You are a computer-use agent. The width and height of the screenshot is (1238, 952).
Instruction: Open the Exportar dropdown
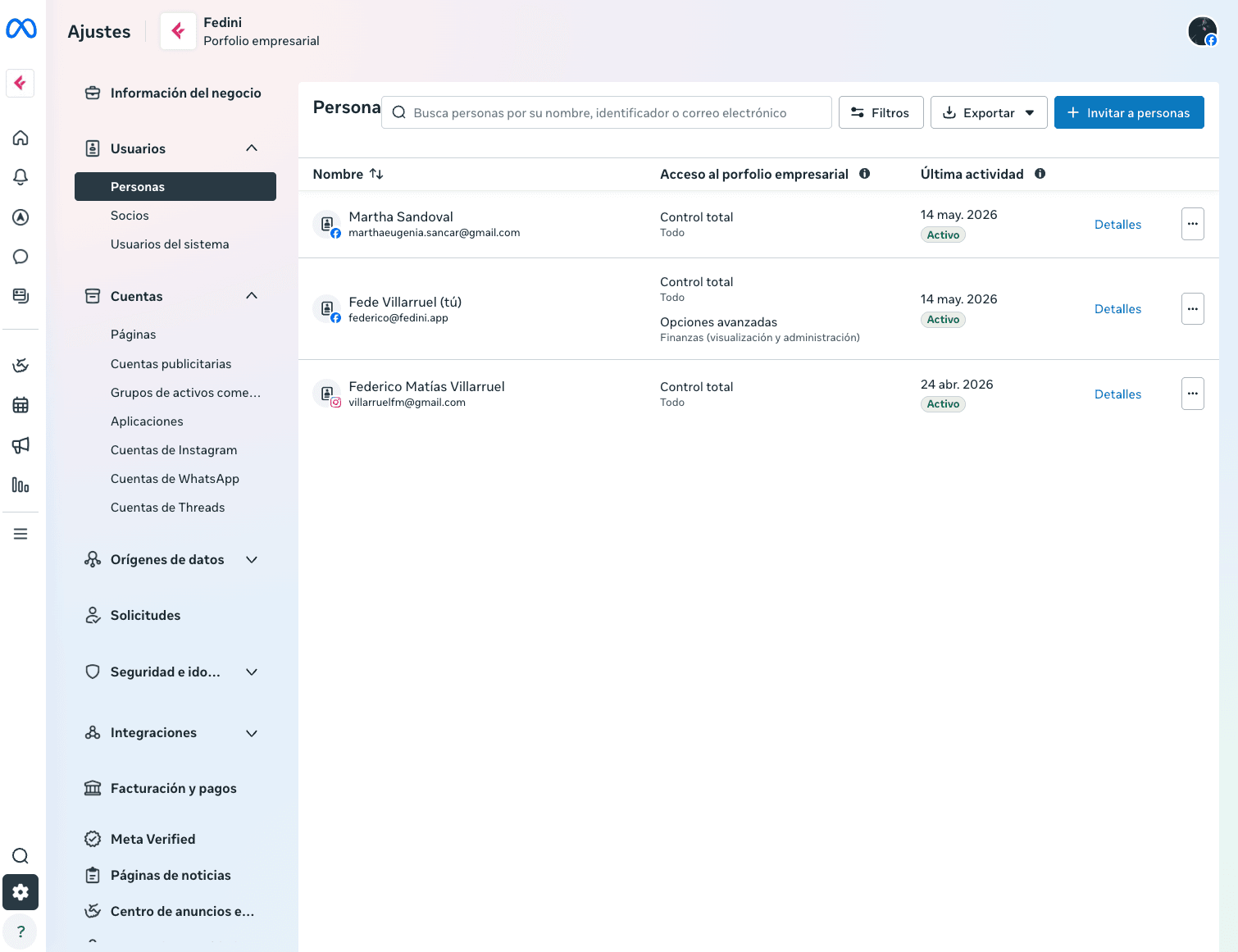989,112
